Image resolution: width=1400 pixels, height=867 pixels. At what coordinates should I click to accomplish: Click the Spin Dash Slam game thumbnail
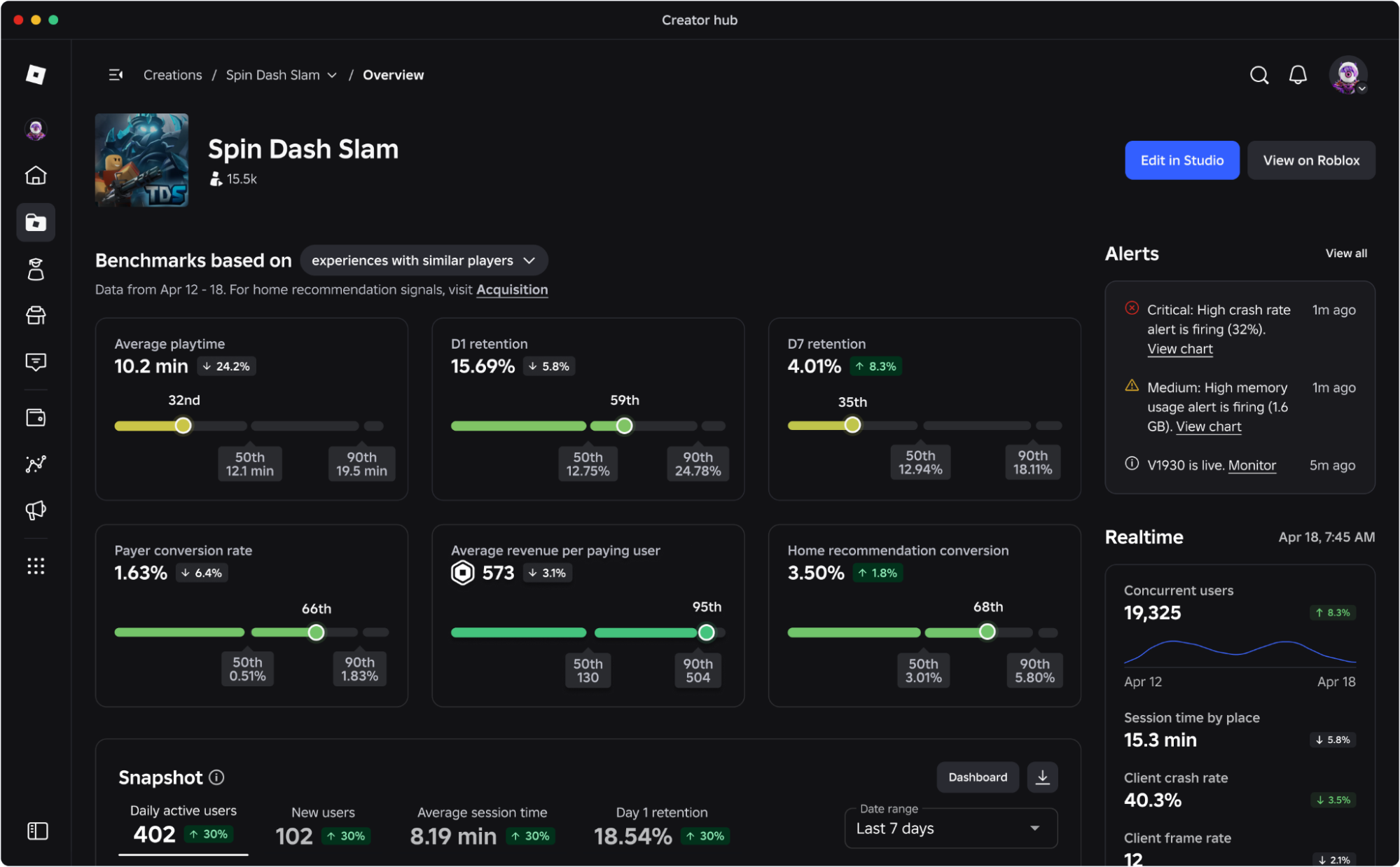[x=141, y=160]
